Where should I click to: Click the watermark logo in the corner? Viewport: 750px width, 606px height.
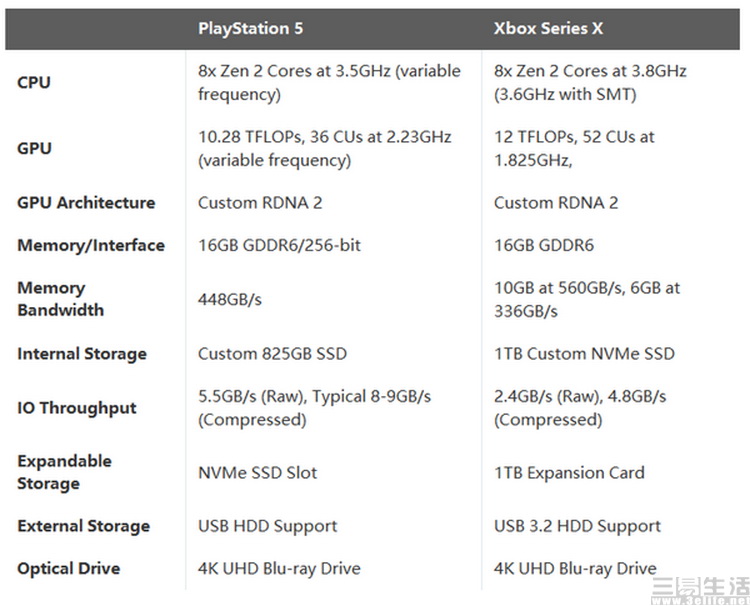[700, 591]
